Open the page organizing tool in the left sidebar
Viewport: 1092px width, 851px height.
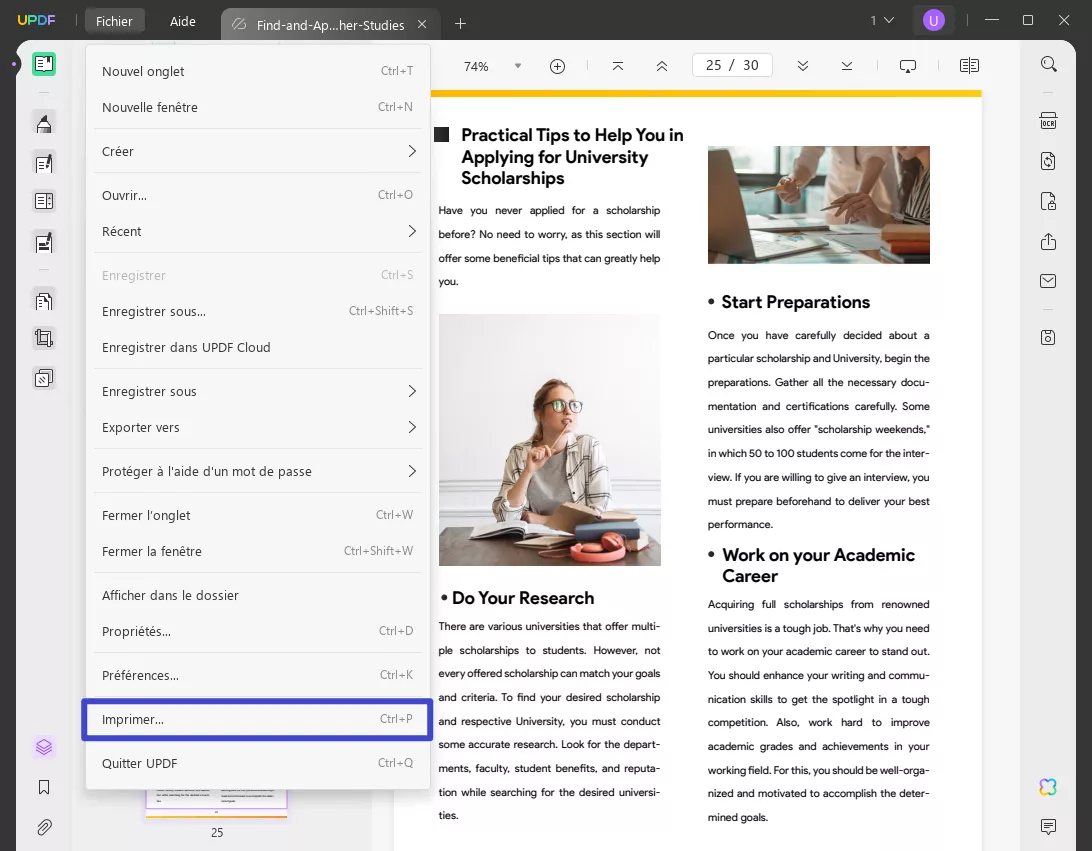[44, 300]
